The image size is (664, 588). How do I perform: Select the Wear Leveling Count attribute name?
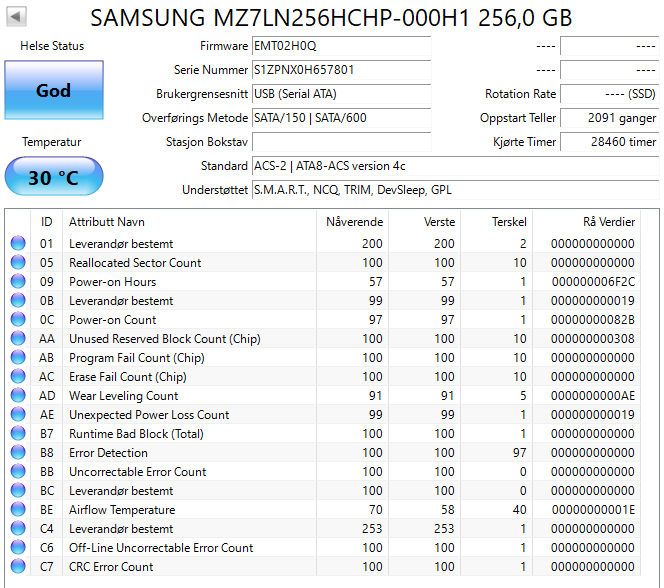[x=124, y=396]
